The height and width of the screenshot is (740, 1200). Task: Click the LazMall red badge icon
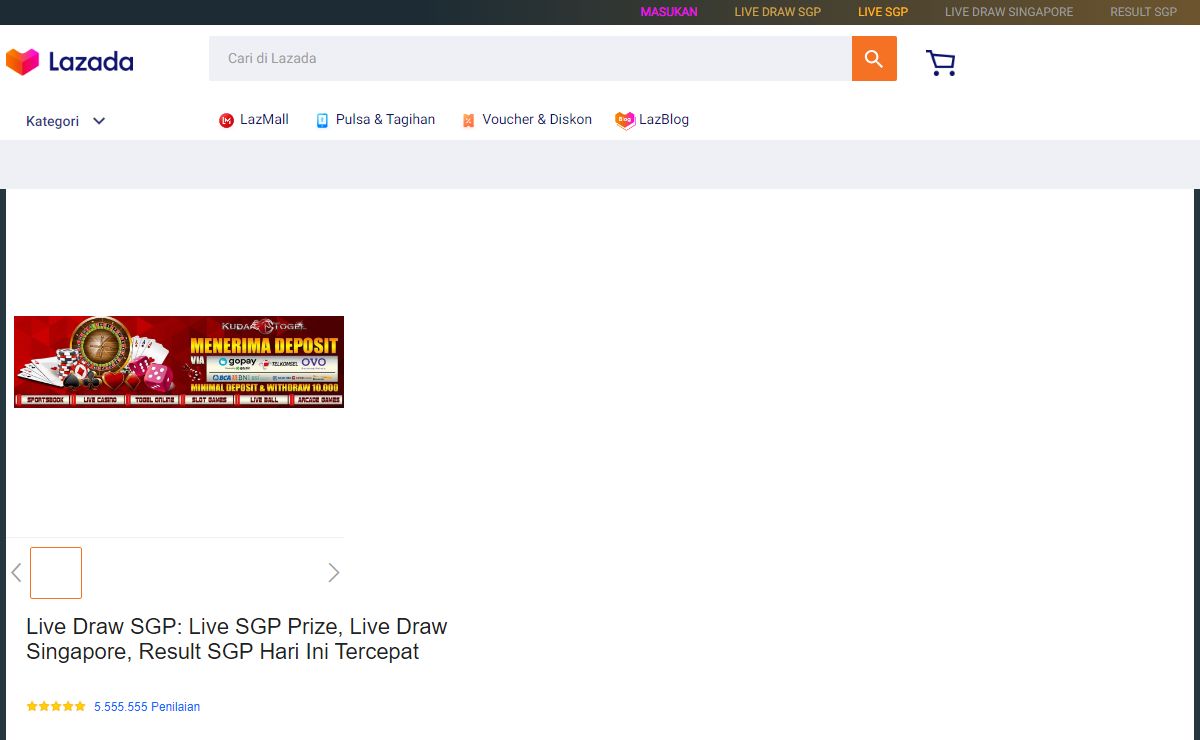226,120
